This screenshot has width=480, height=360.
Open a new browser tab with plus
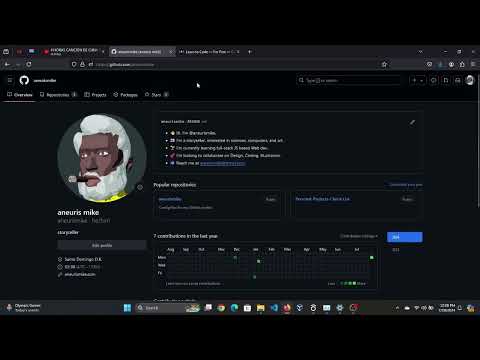click(250, 52)
